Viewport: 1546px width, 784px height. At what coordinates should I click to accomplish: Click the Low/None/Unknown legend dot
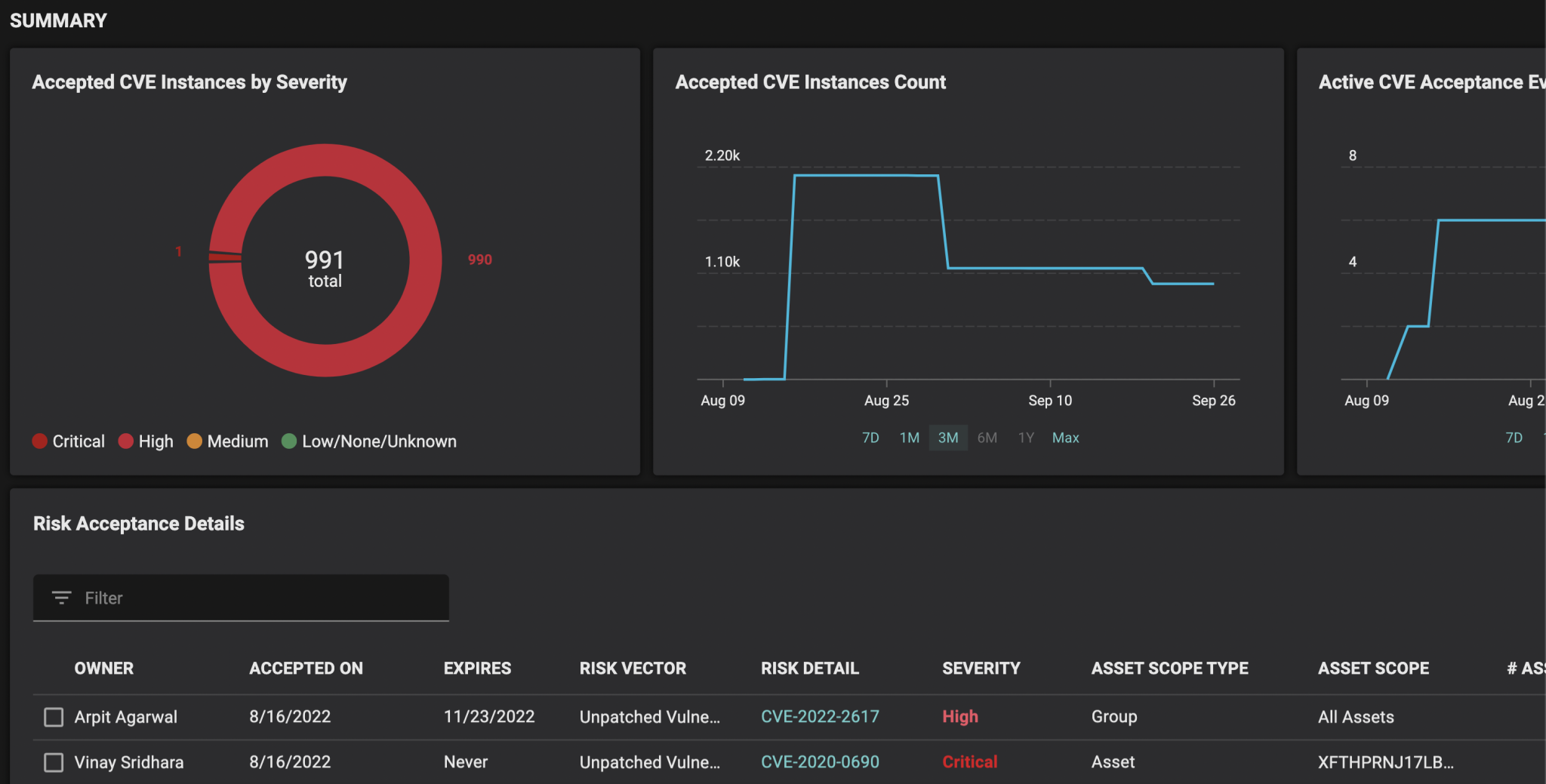pyautogui.click(x=288, y=441)
